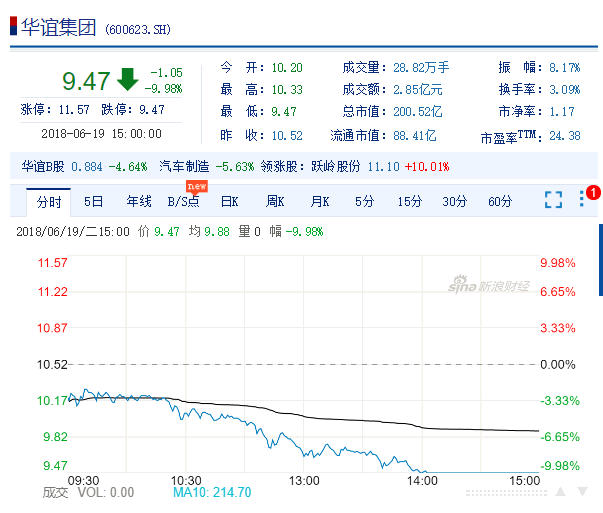Select the 60分 interval tab
The height and width of the screenshot is (513, 603).
[x=500, y=202]
